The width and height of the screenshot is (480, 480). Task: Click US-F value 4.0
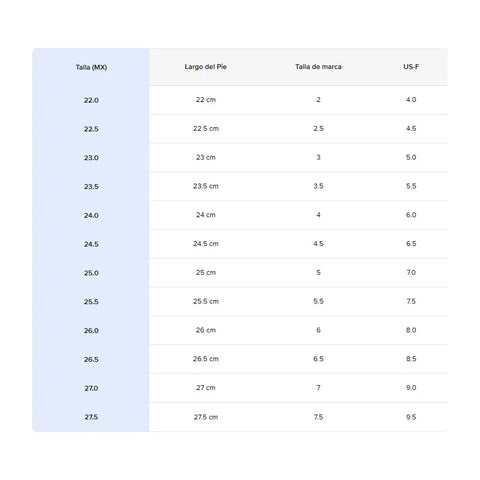coord(411,100)
